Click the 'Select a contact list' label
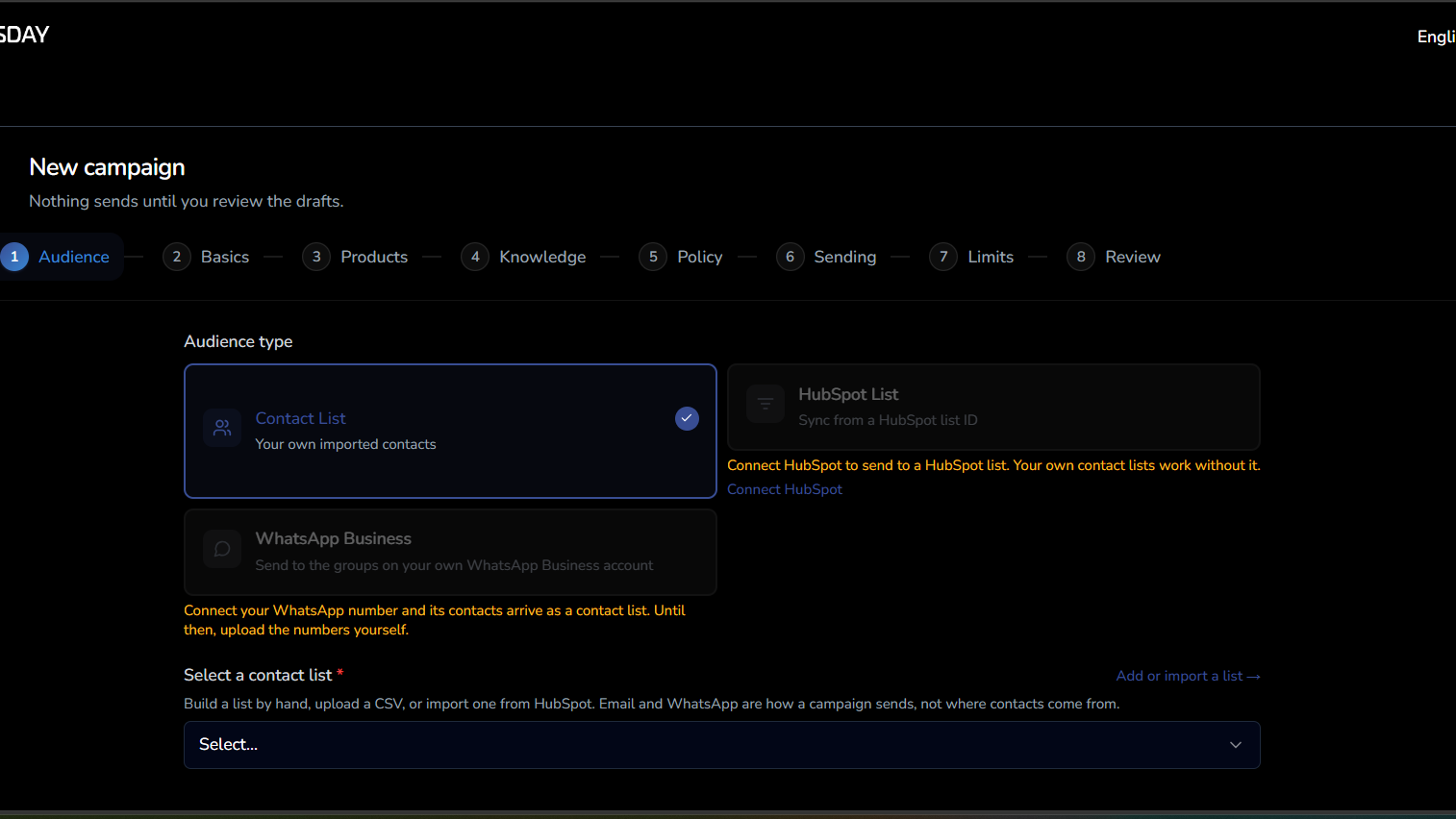Image resolution: width=1456 pixels, height=819 pixels. pos(258,675)
